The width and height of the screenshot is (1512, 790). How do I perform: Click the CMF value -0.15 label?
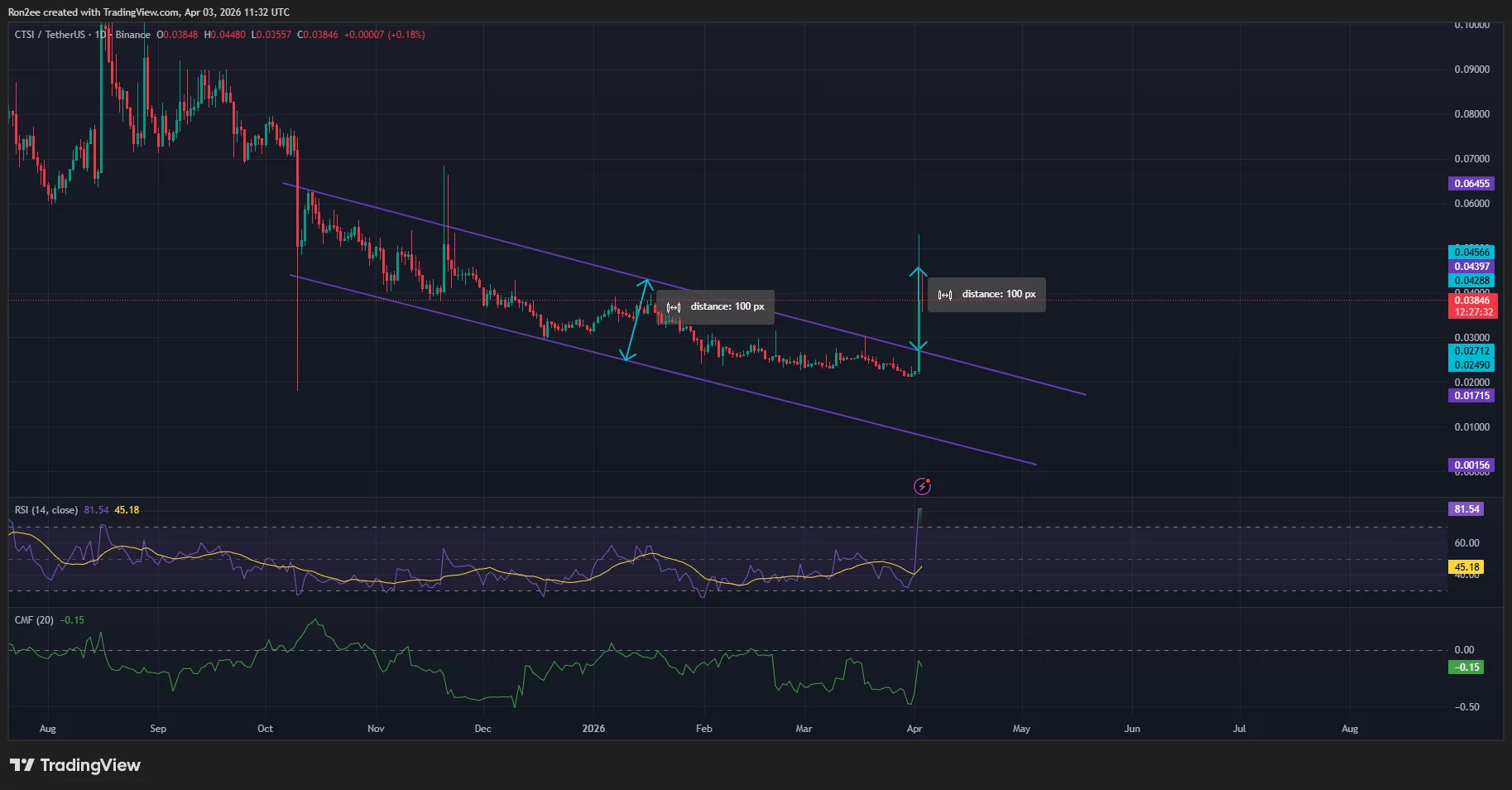(x=1466, y=667)
